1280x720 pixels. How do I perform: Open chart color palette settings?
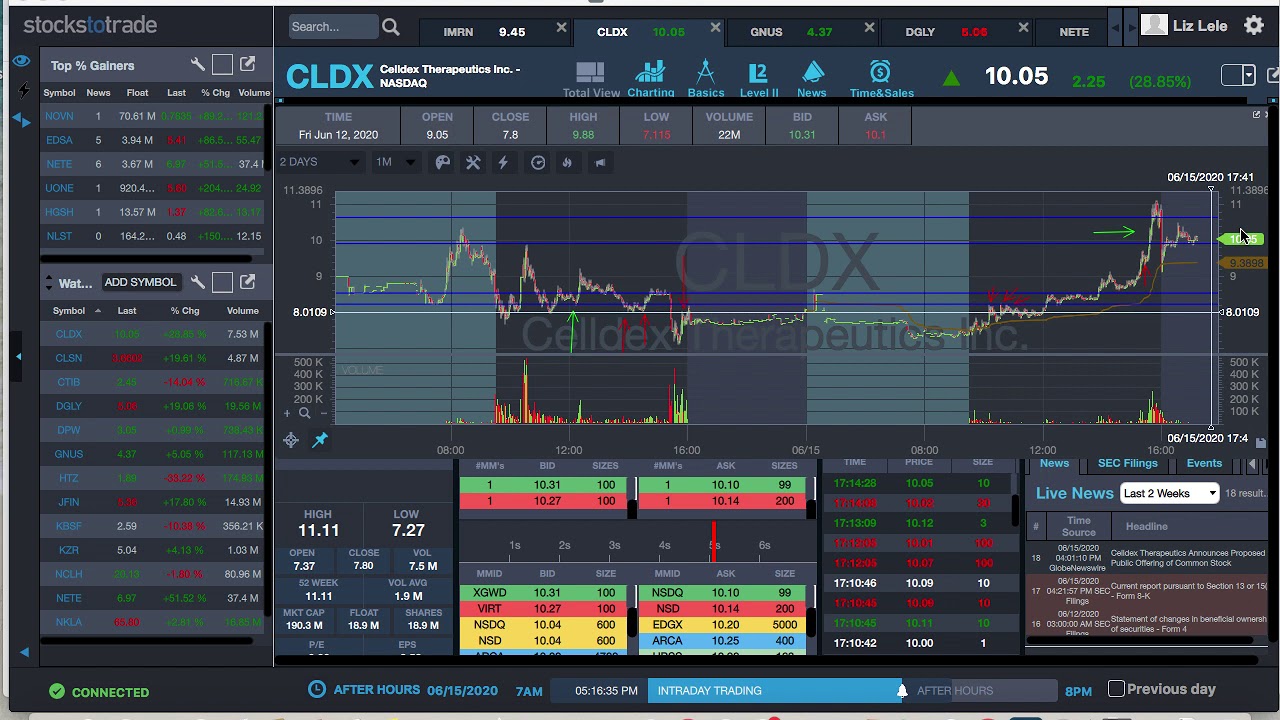[x=442, y=162]
